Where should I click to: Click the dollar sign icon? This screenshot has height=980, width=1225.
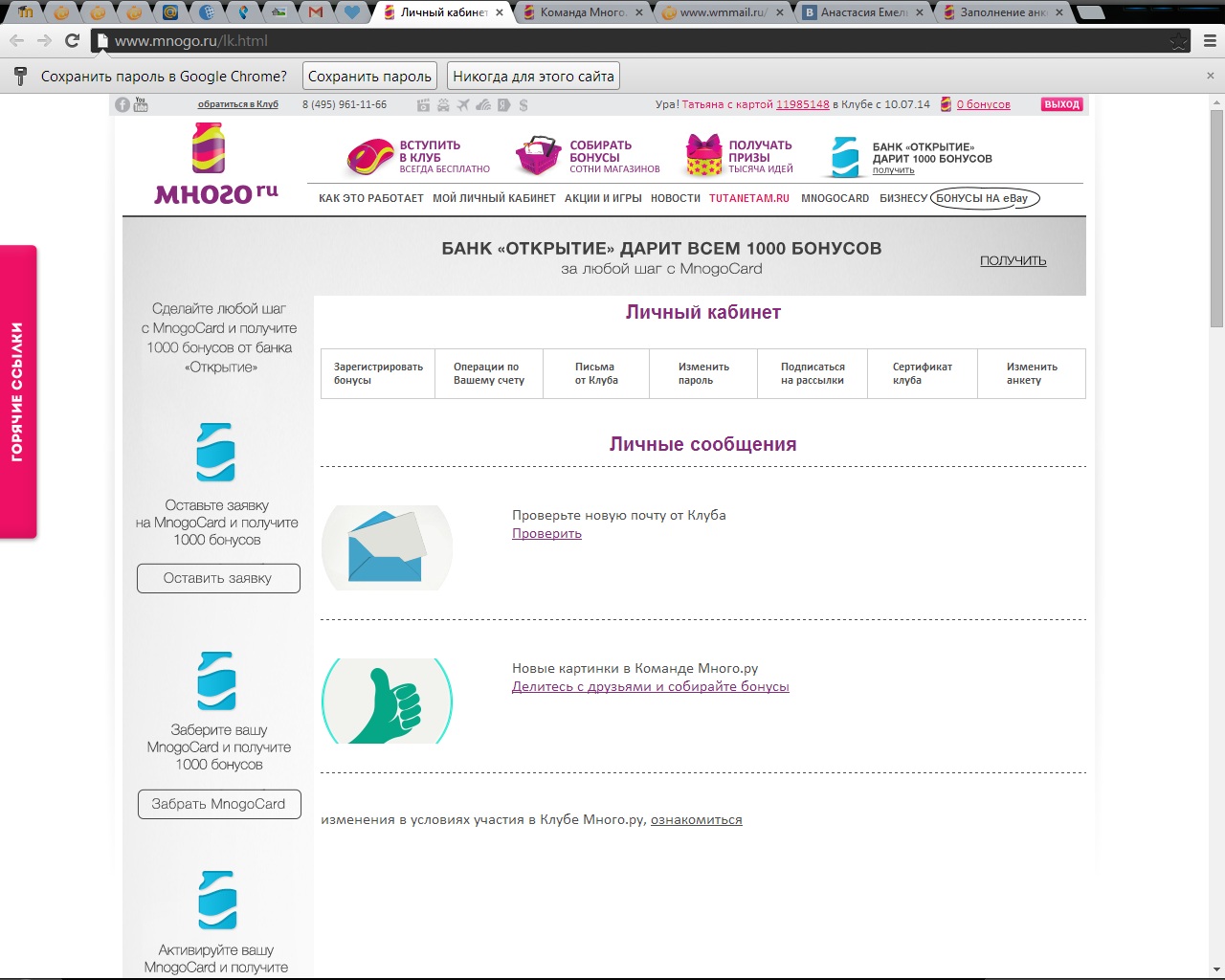523,104
